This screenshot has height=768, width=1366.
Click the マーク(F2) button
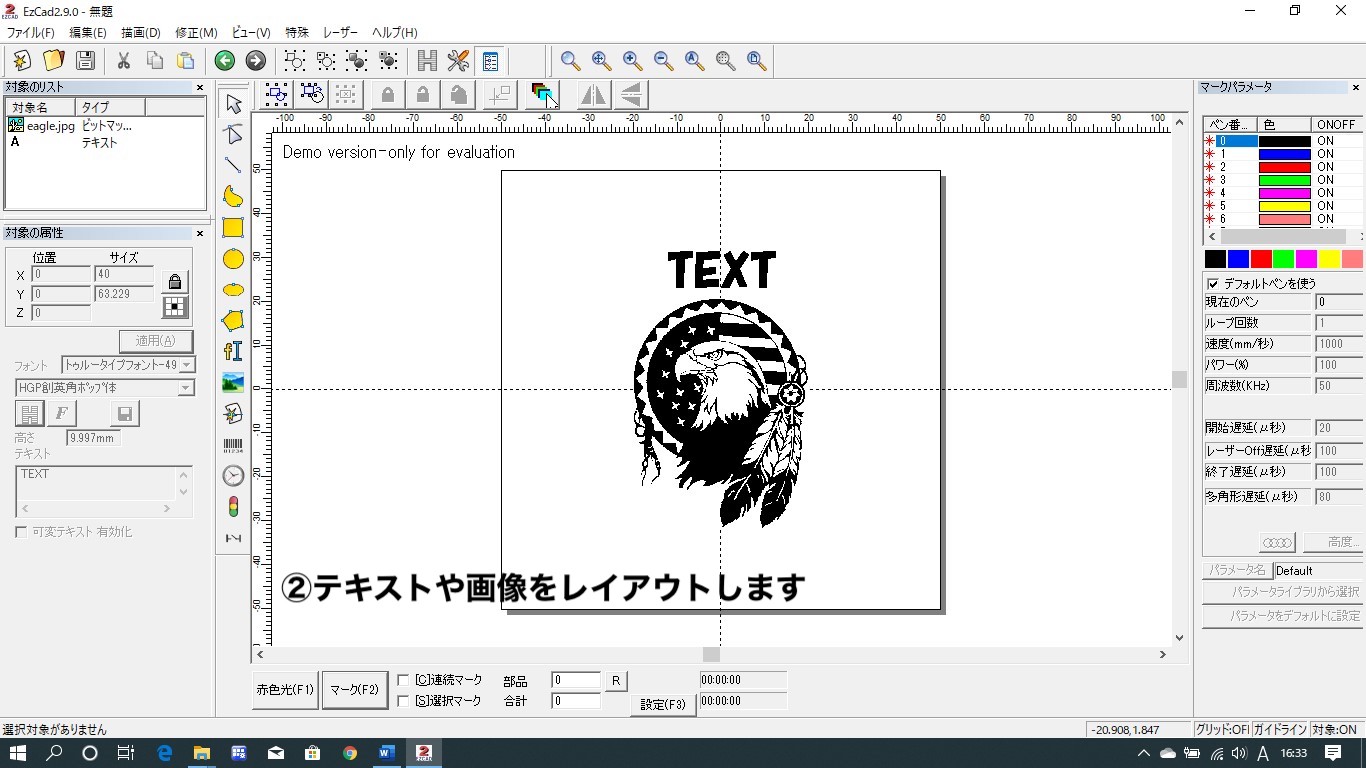pos(355,690)
